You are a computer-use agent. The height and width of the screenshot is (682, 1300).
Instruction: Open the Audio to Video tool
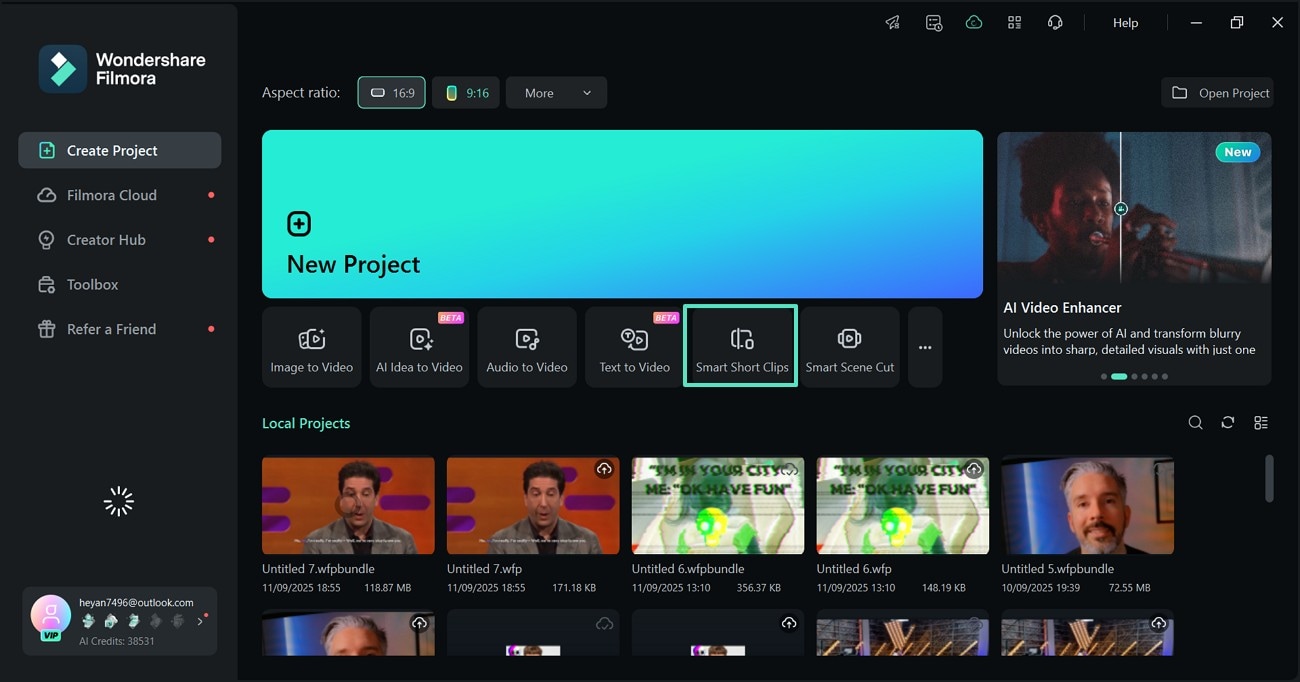[527, 347]
